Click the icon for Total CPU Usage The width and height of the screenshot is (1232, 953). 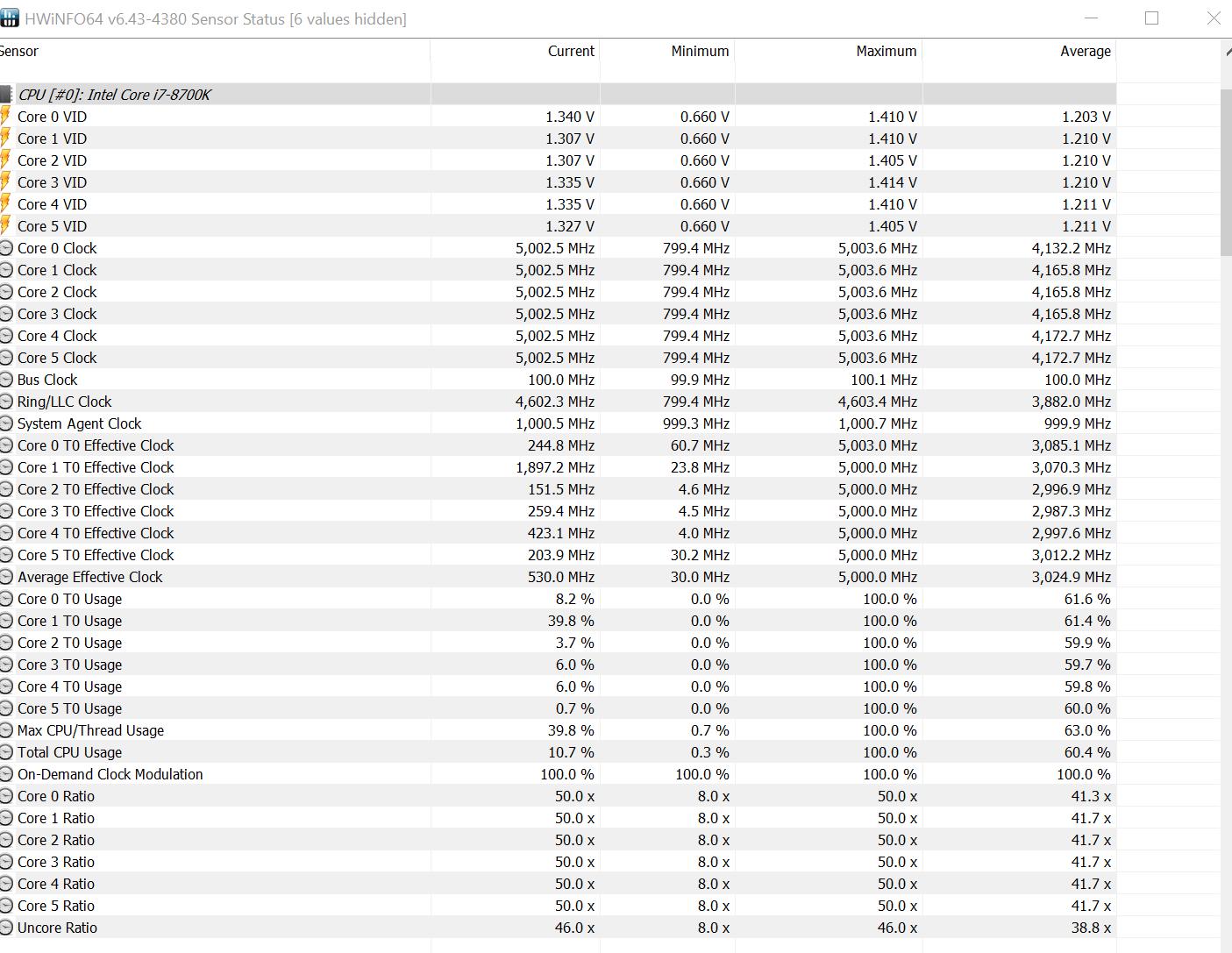(x=6, y=752)
